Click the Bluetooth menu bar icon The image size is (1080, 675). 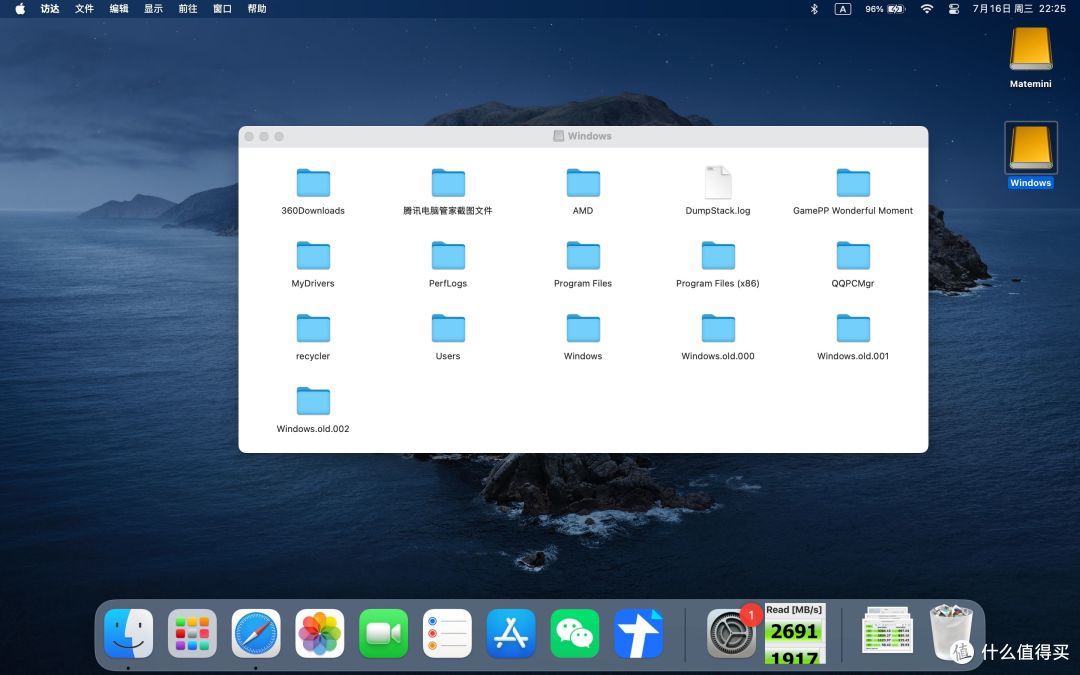tap(814, 9)
